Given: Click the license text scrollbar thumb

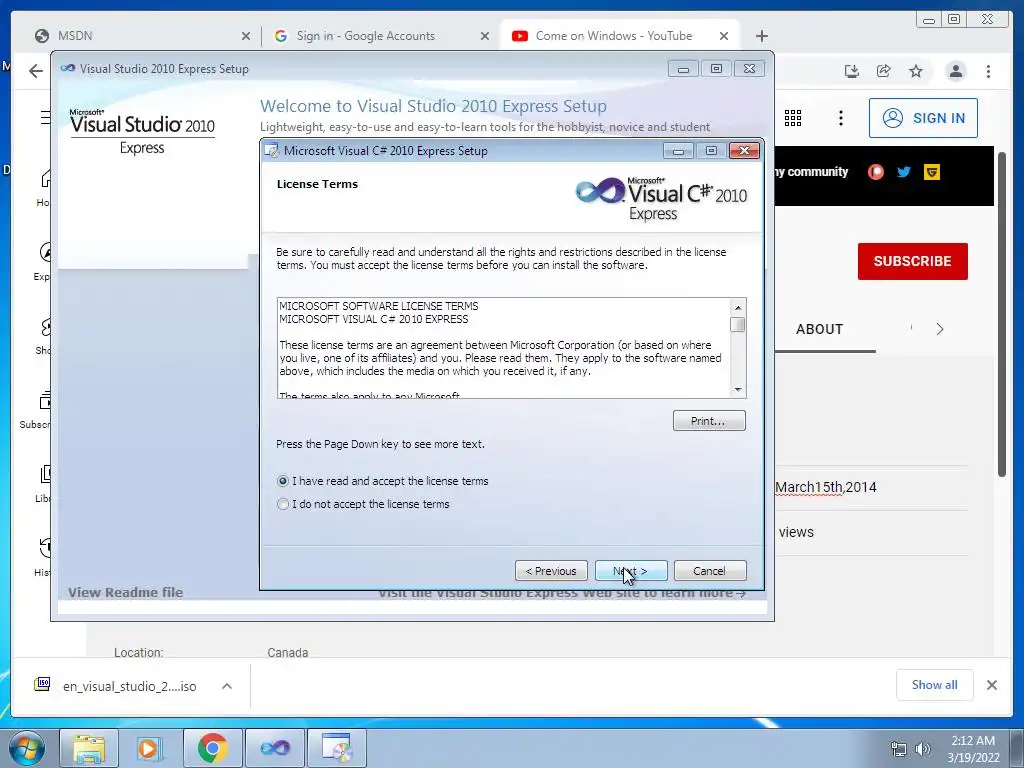Looking at the screenshot, I should [738, 325].
